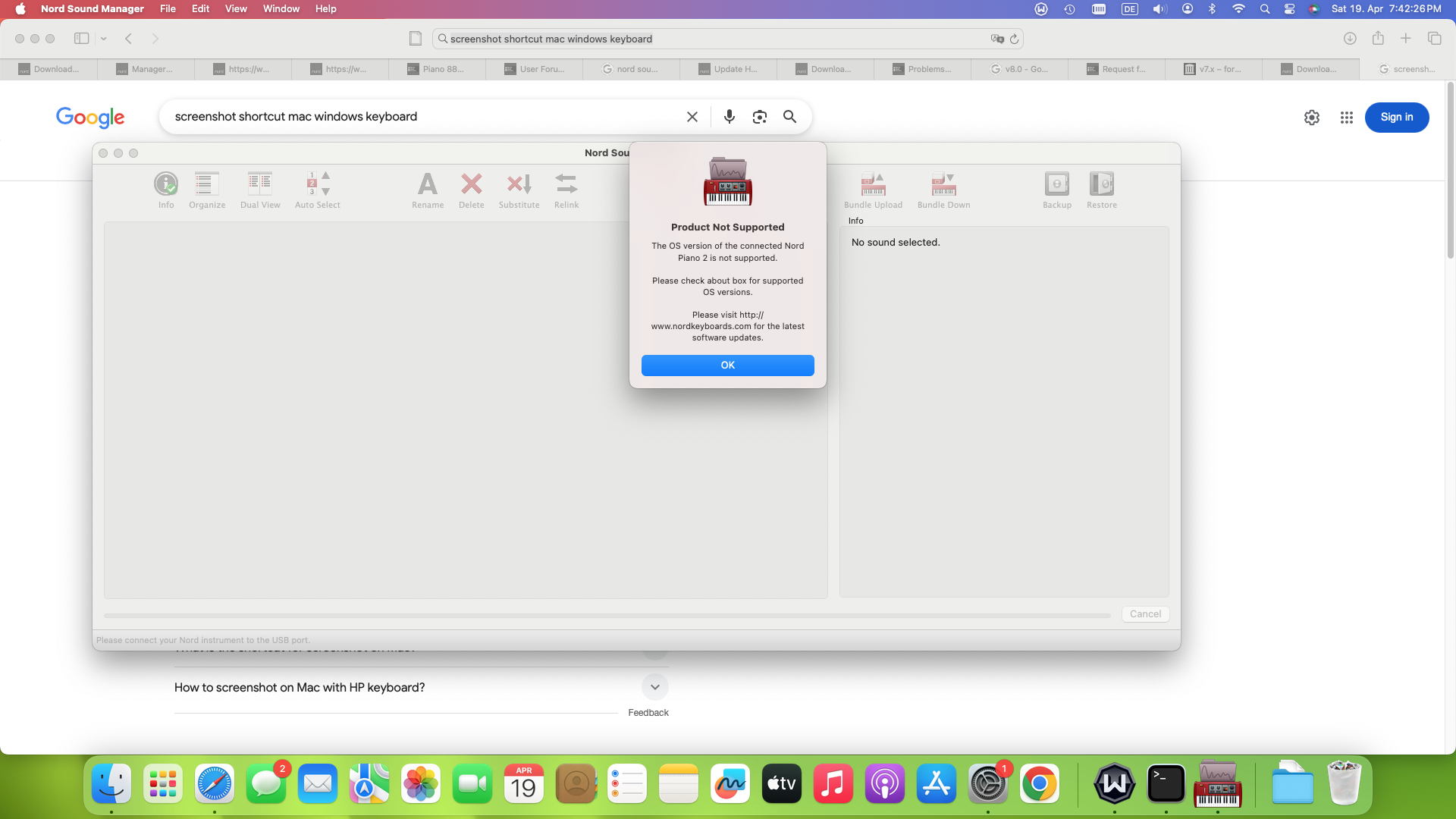Choose the Rename tool
This screenshot has height=819, width=1456.
428,190
